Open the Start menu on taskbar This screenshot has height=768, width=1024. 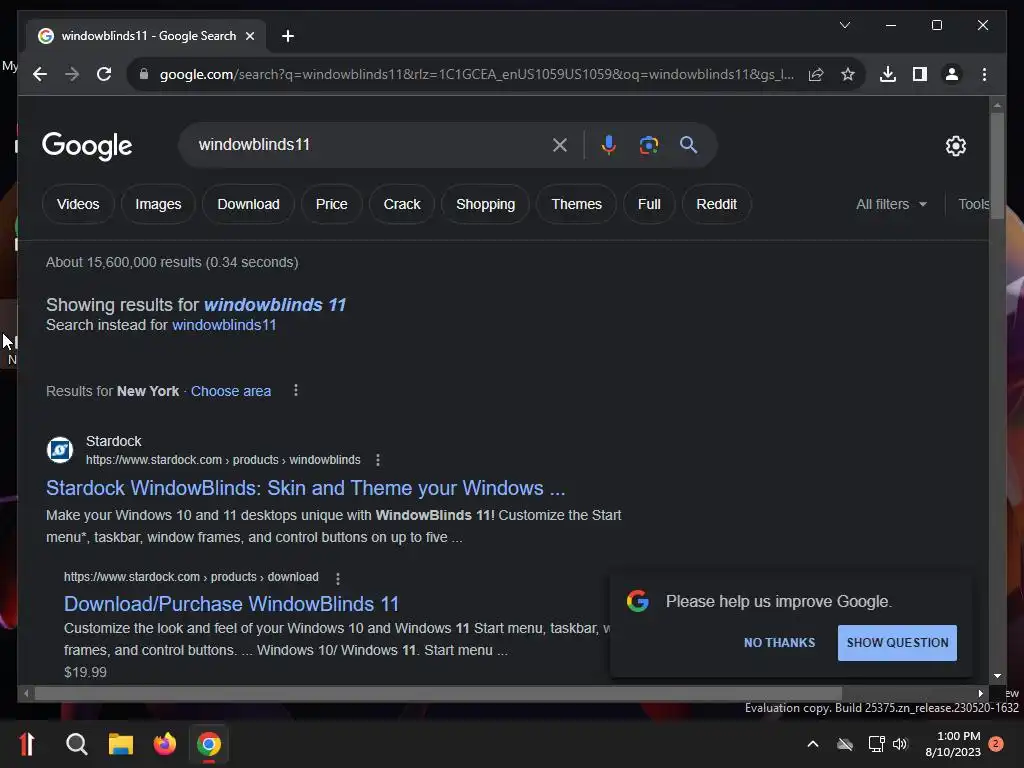pyautogui.click(x=27, y=744)
